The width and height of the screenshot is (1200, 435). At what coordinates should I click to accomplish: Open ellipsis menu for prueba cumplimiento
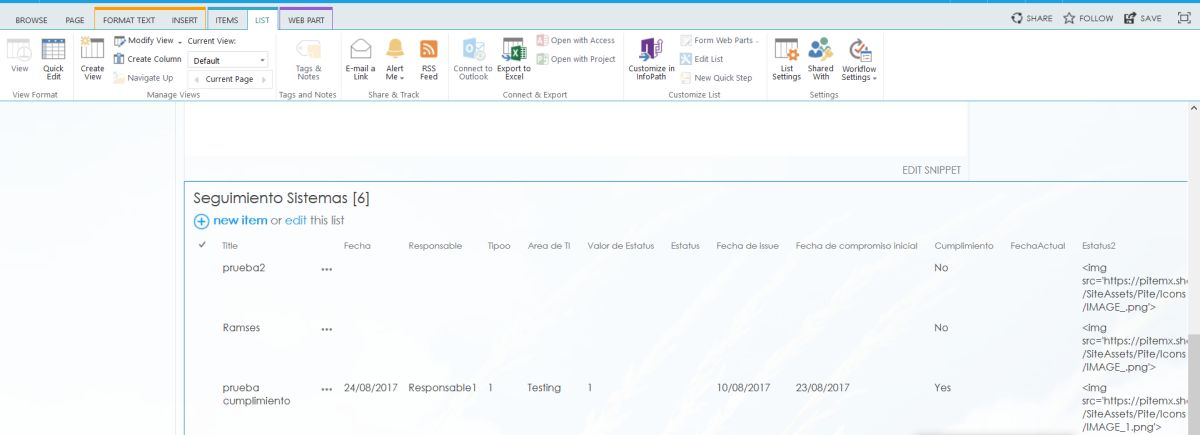point(326,389)
